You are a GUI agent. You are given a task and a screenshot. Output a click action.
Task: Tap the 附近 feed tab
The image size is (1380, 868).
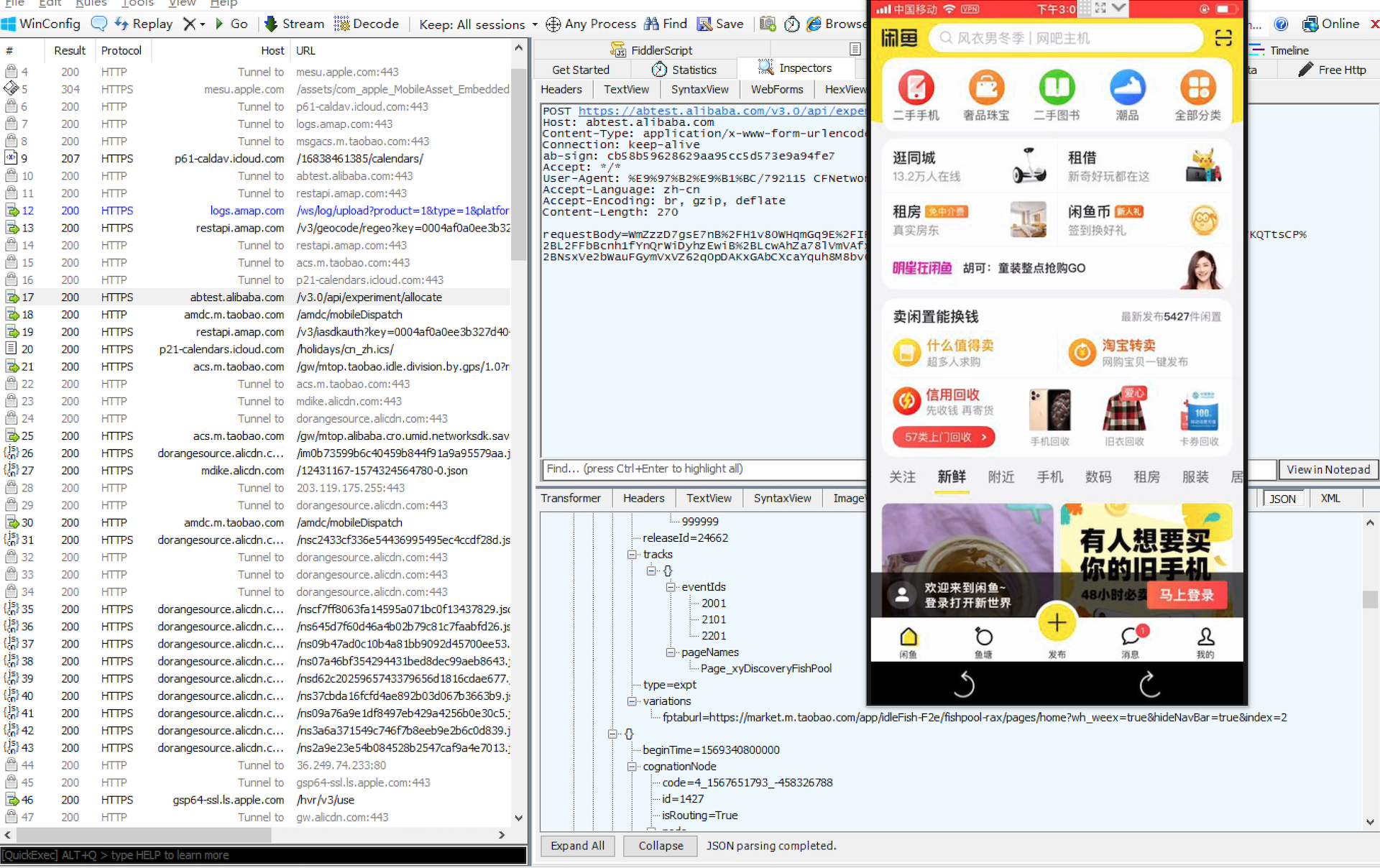1000,476
